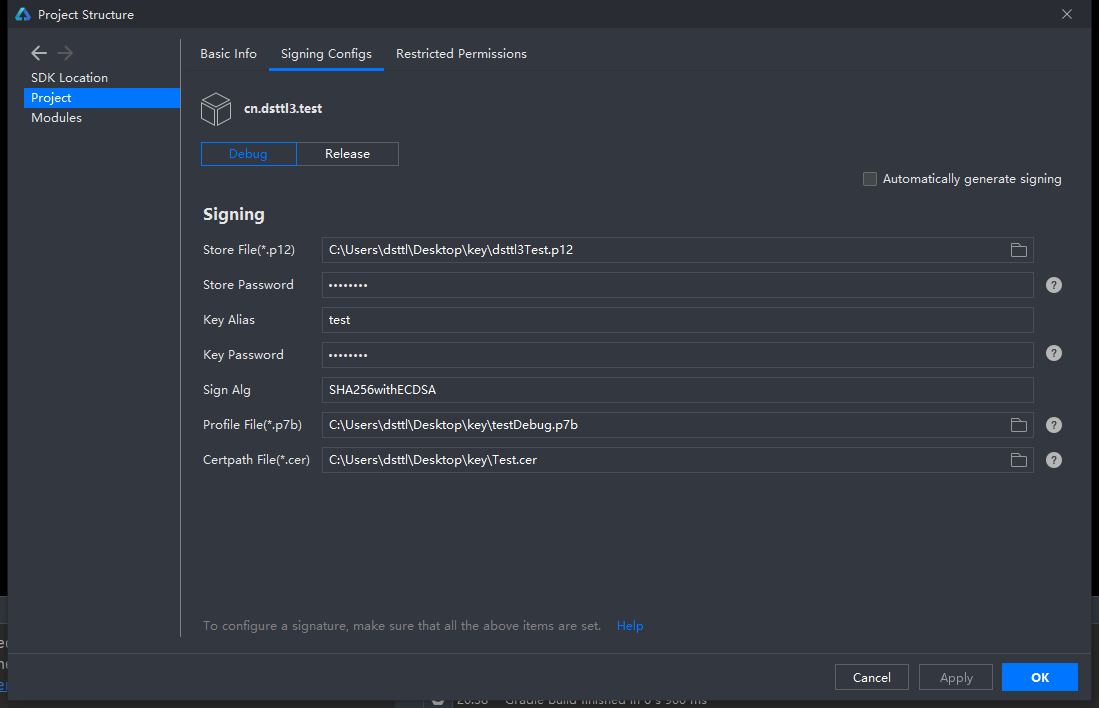
Task: Click Key Password help question icon
Action: pos(1054,353)
